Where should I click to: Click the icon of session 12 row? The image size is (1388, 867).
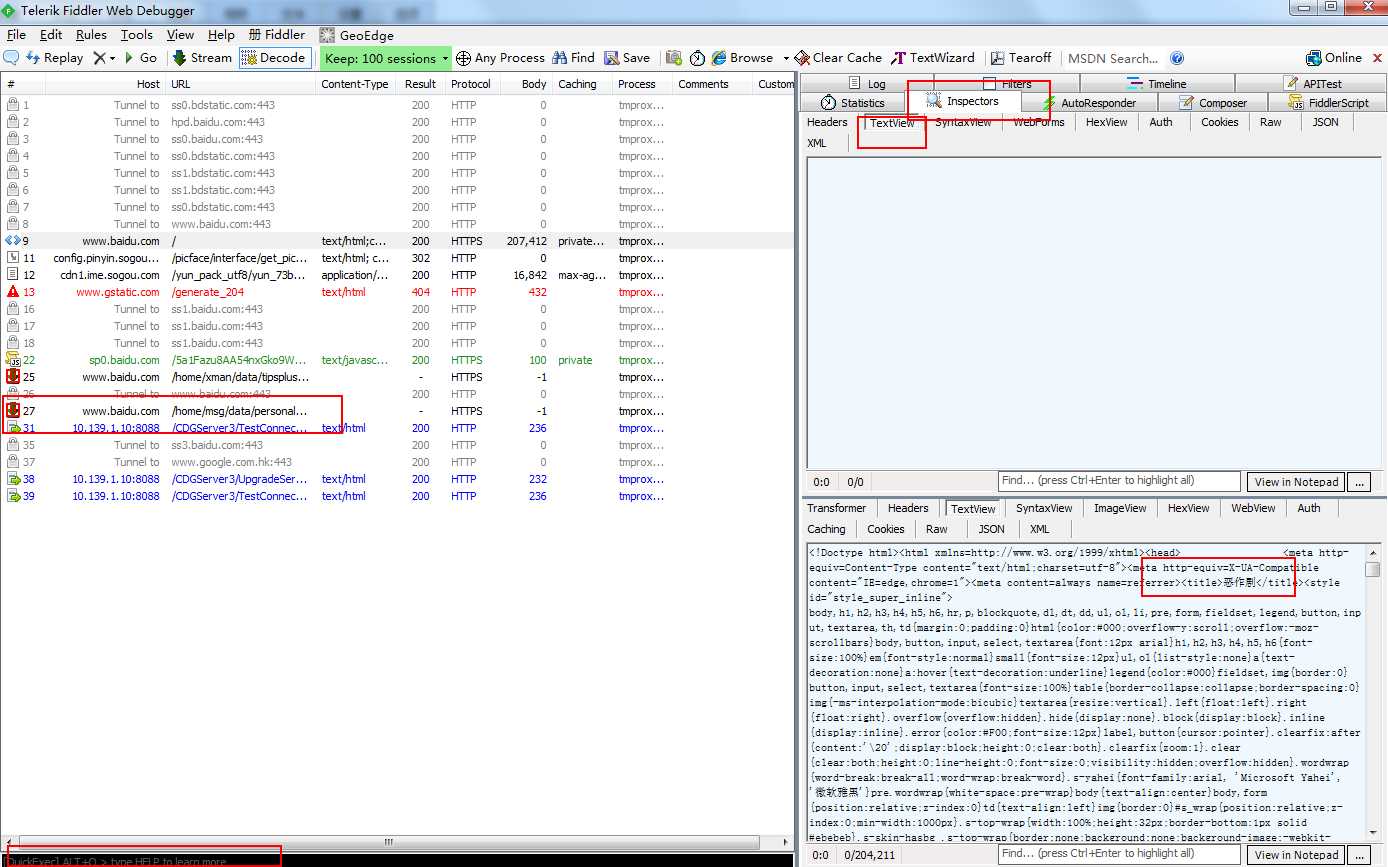13,275
